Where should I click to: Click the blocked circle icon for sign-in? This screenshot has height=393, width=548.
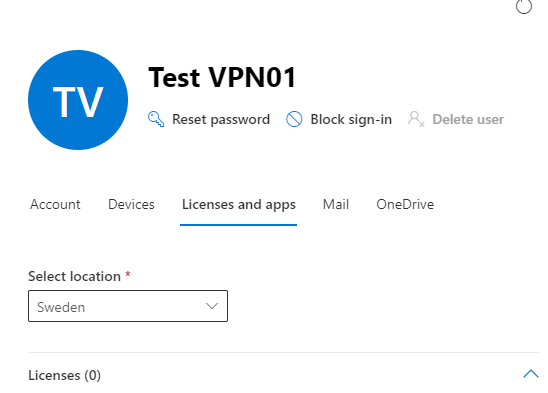click(294, 119)
